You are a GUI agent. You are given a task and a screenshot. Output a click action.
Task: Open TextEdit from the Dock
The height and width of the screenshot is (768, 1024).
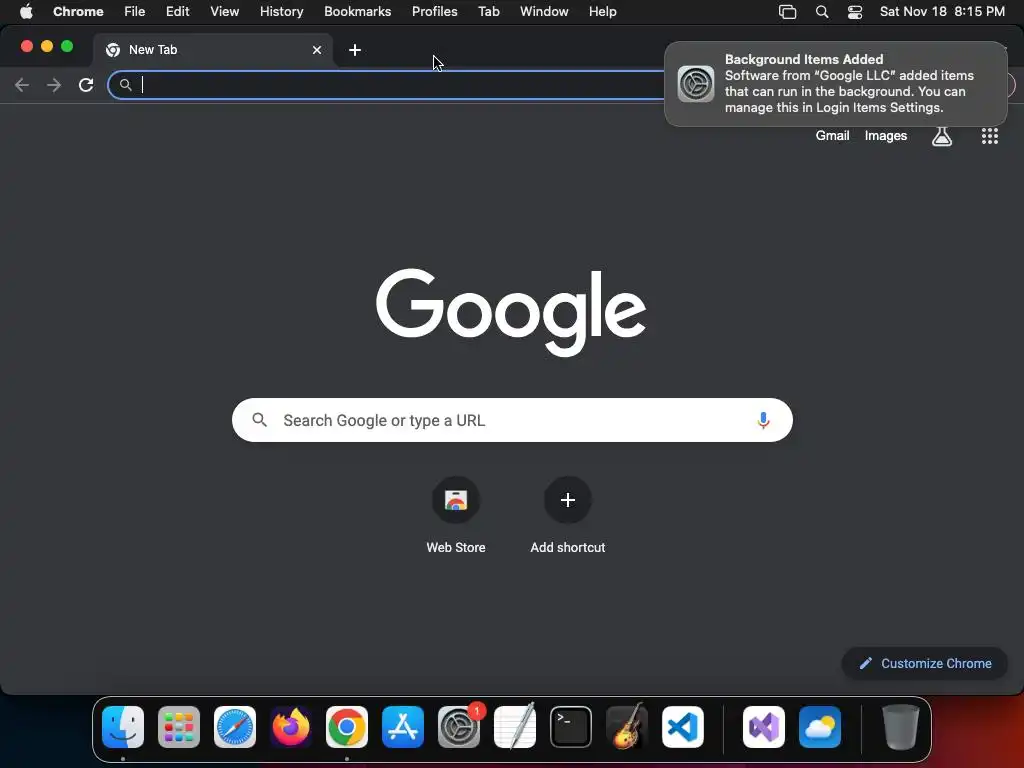tap(515, 727)
